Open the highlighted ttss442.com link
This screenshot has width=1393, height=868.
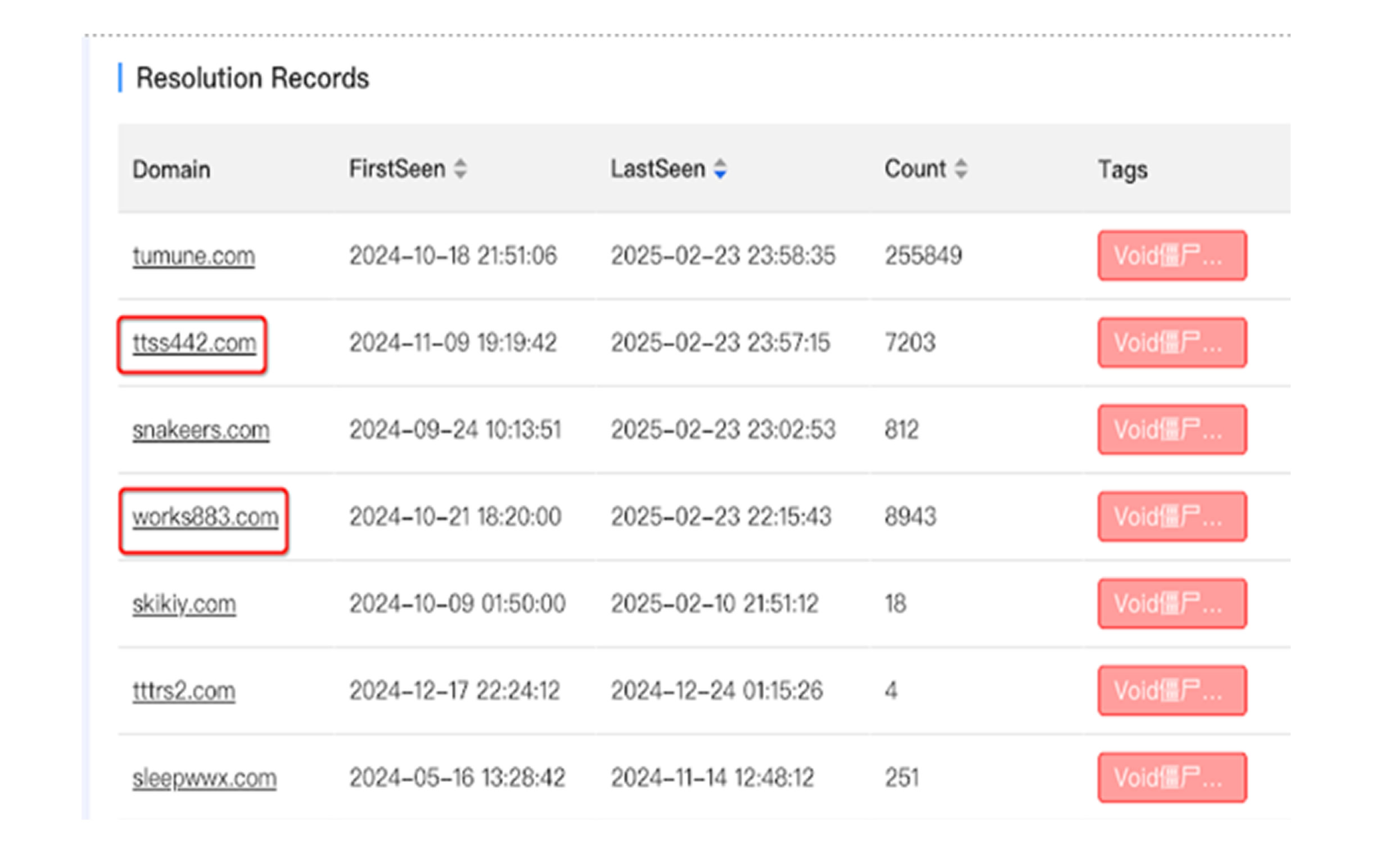coord(194,343)
